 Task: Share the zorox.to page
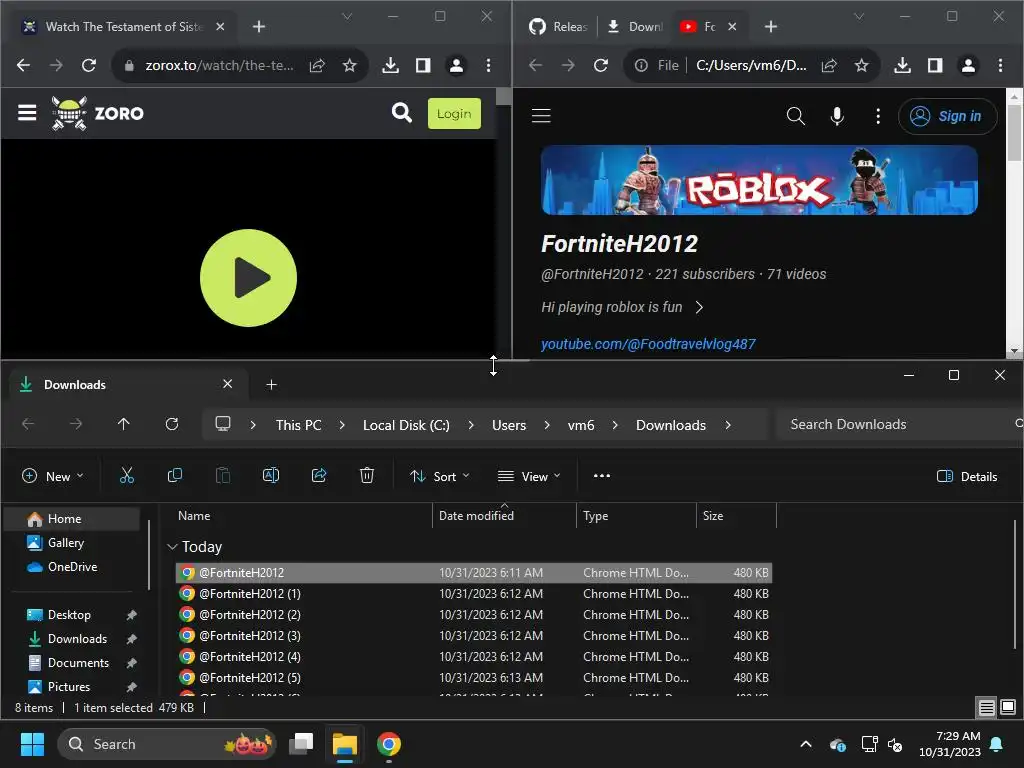[317, 65]
